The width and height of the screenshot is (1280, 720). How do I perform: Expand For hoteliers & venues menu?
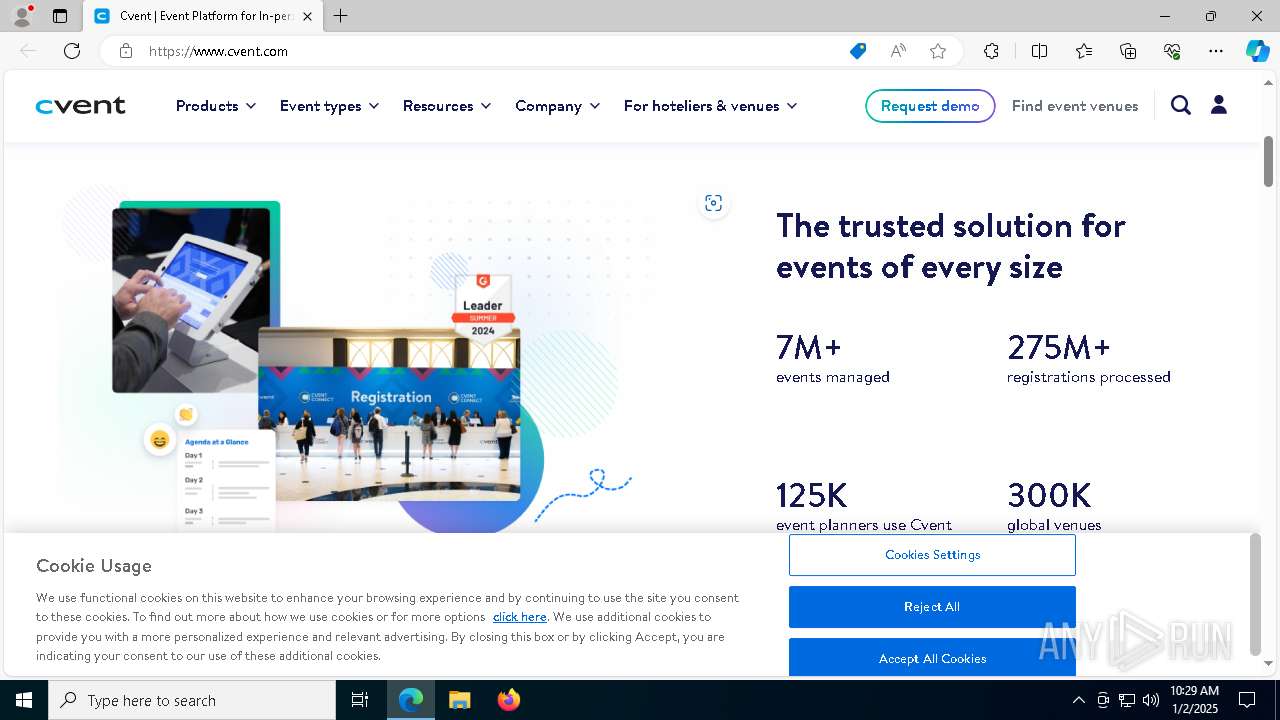click(x=711, y=106)
